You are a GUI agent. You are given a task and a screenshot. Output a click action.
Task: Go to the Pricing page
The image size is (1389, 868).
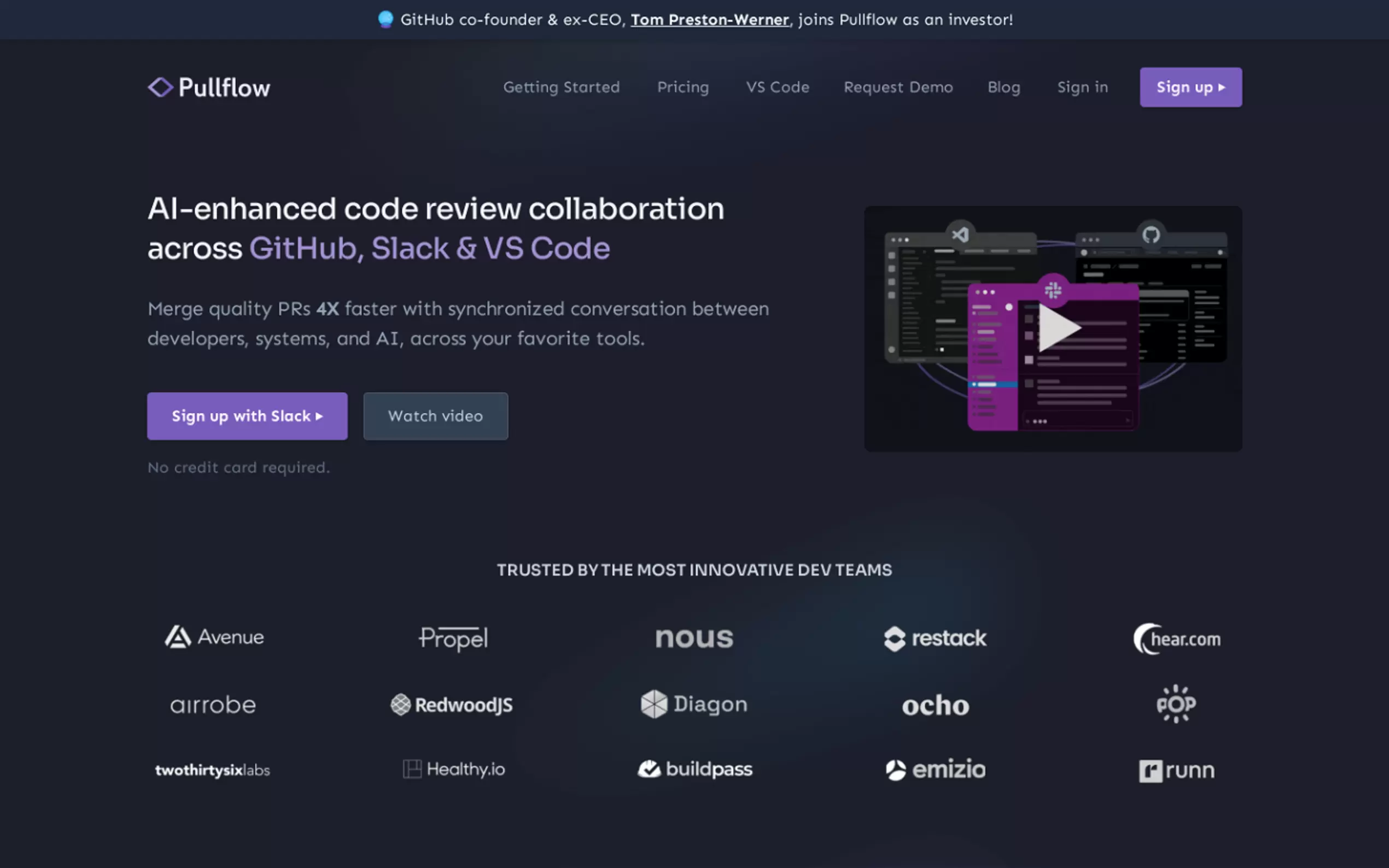coord(682,87)
